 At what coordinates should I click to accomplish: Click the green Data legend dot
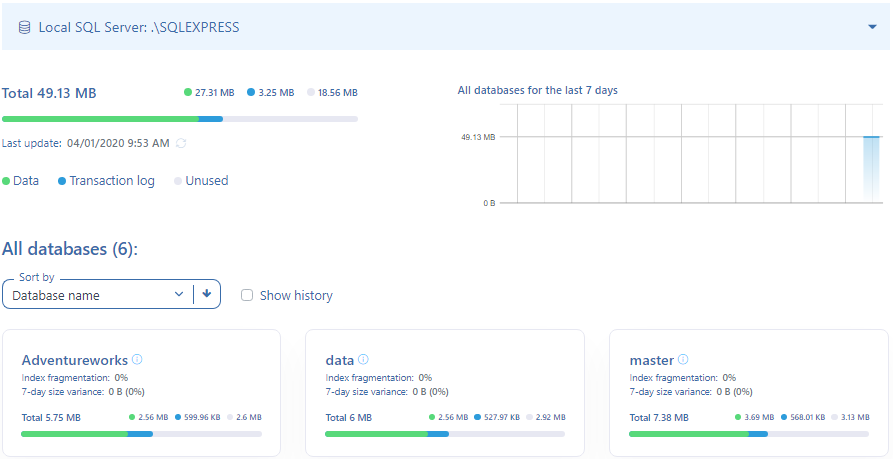click(7, 181)
